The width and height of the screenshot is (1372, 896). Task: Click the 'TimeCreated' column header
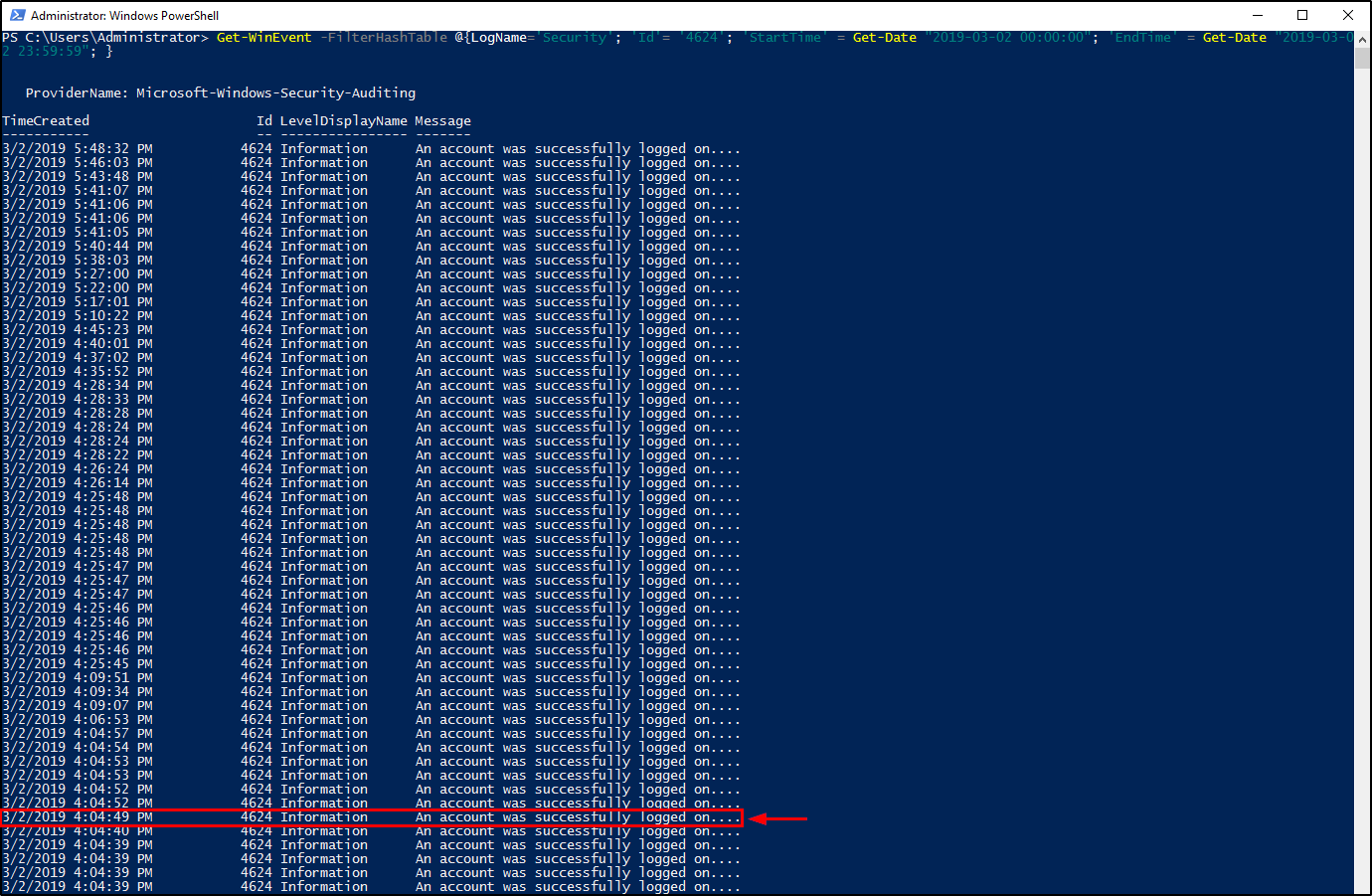pos(46,121)
